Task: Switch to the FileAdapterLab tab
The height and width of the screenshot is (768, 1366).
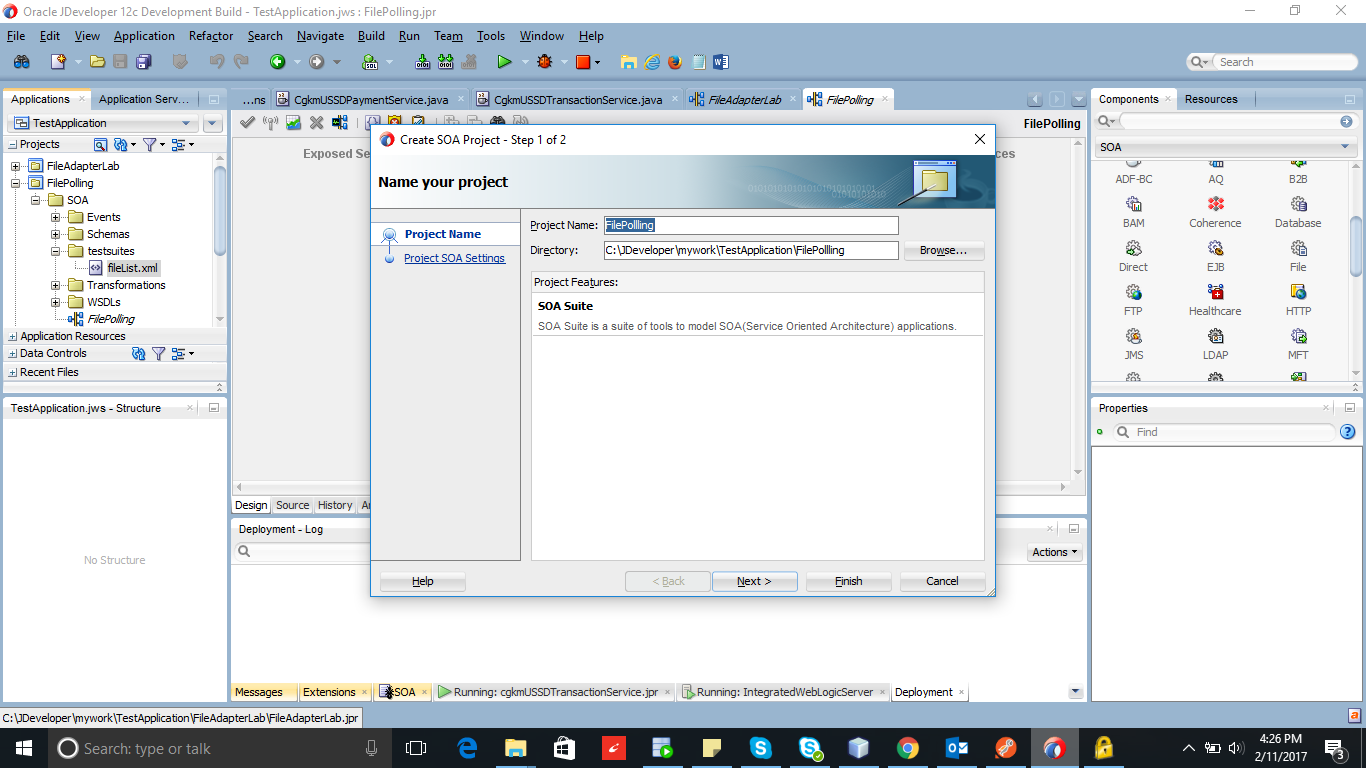Action: tap(744, 99)
